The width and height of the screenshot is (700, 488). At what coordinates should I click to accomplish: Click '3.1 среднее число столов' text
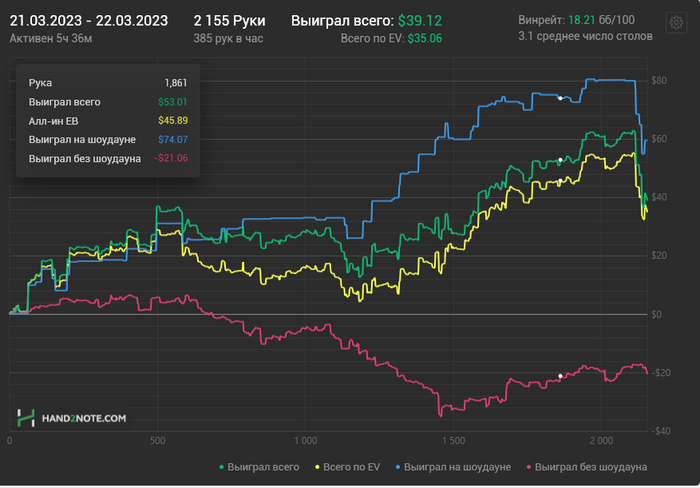(x=585, y=36)
